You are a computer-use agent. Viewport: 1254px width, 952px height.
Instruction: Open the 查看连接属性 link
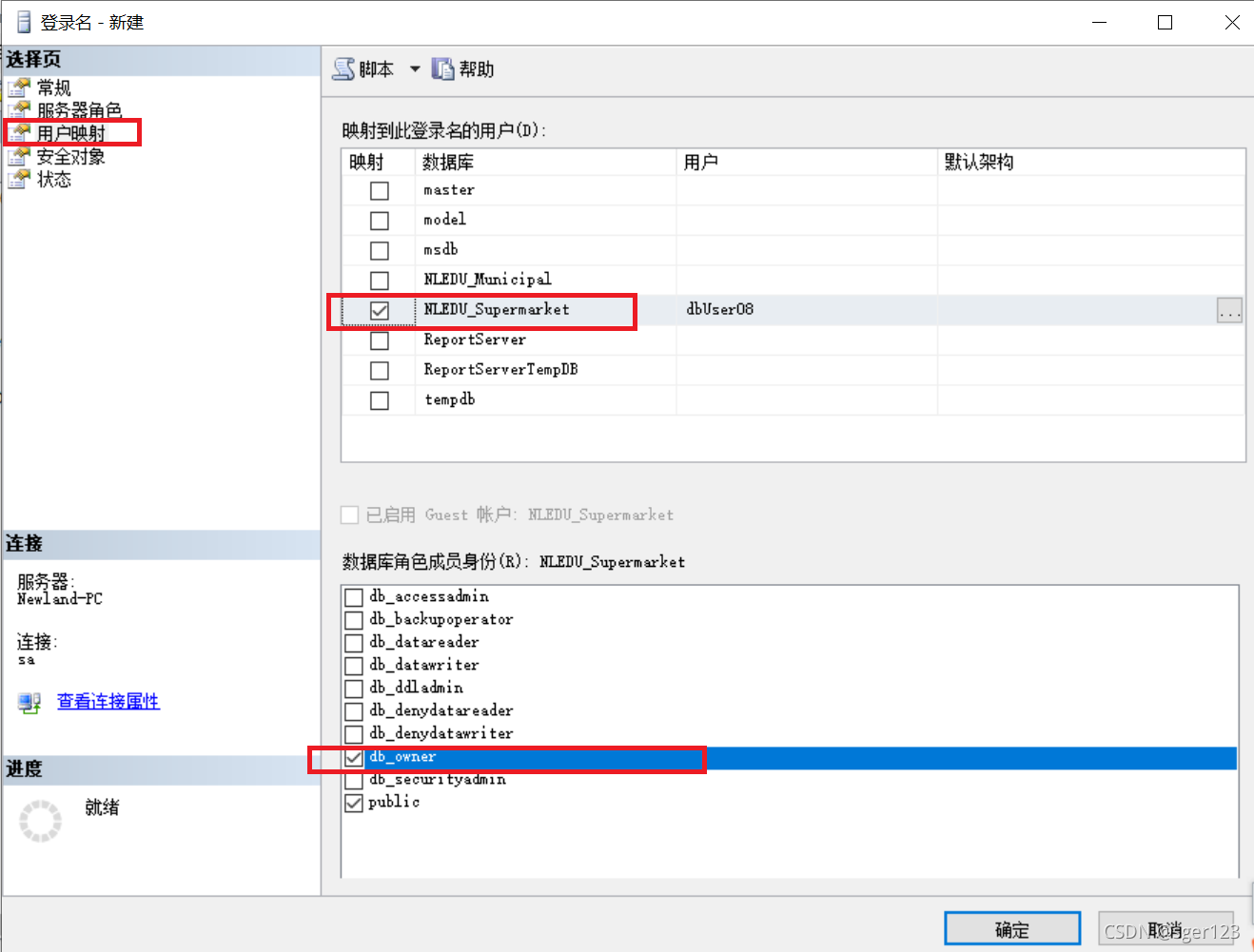108,702
